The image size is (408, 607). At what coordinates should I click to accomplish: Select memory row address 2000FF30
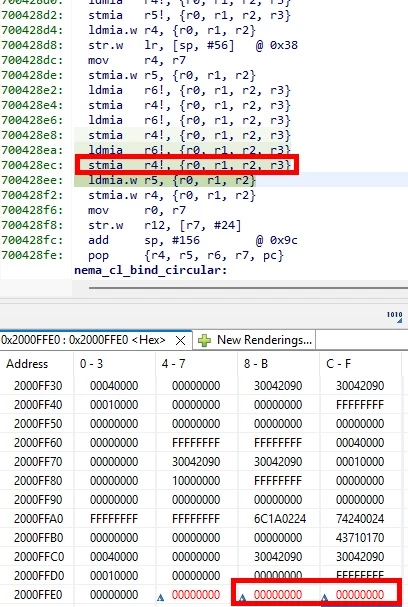pos(38,386)
